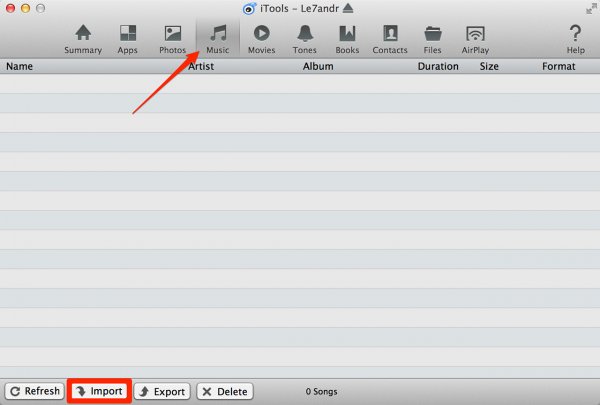Open the Summary home section

coord(83,39)
